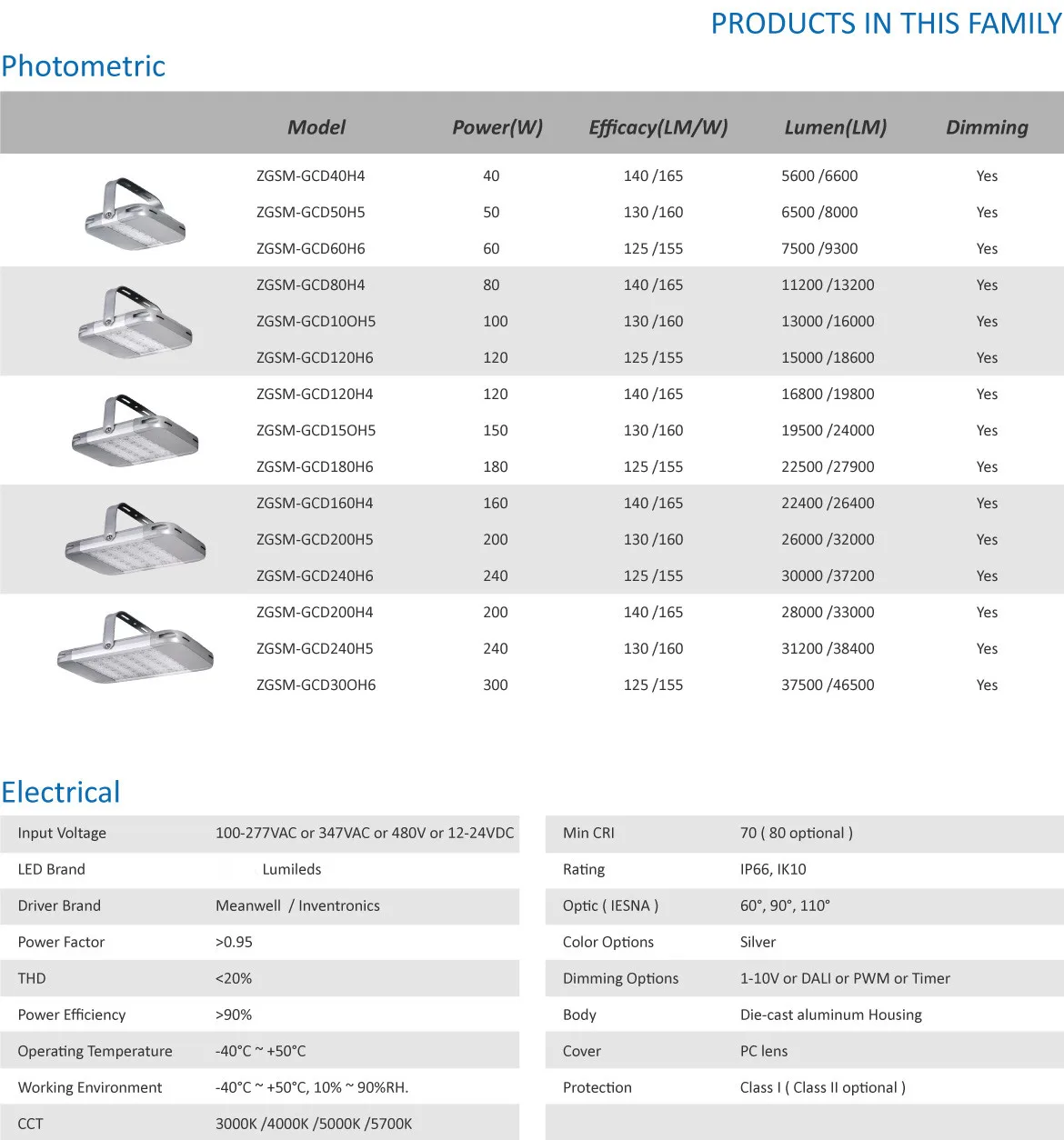Image resolution: width=1064 pixels, height=1140 pixels.
Task: Click the Model column header
Action: point(316,127)
